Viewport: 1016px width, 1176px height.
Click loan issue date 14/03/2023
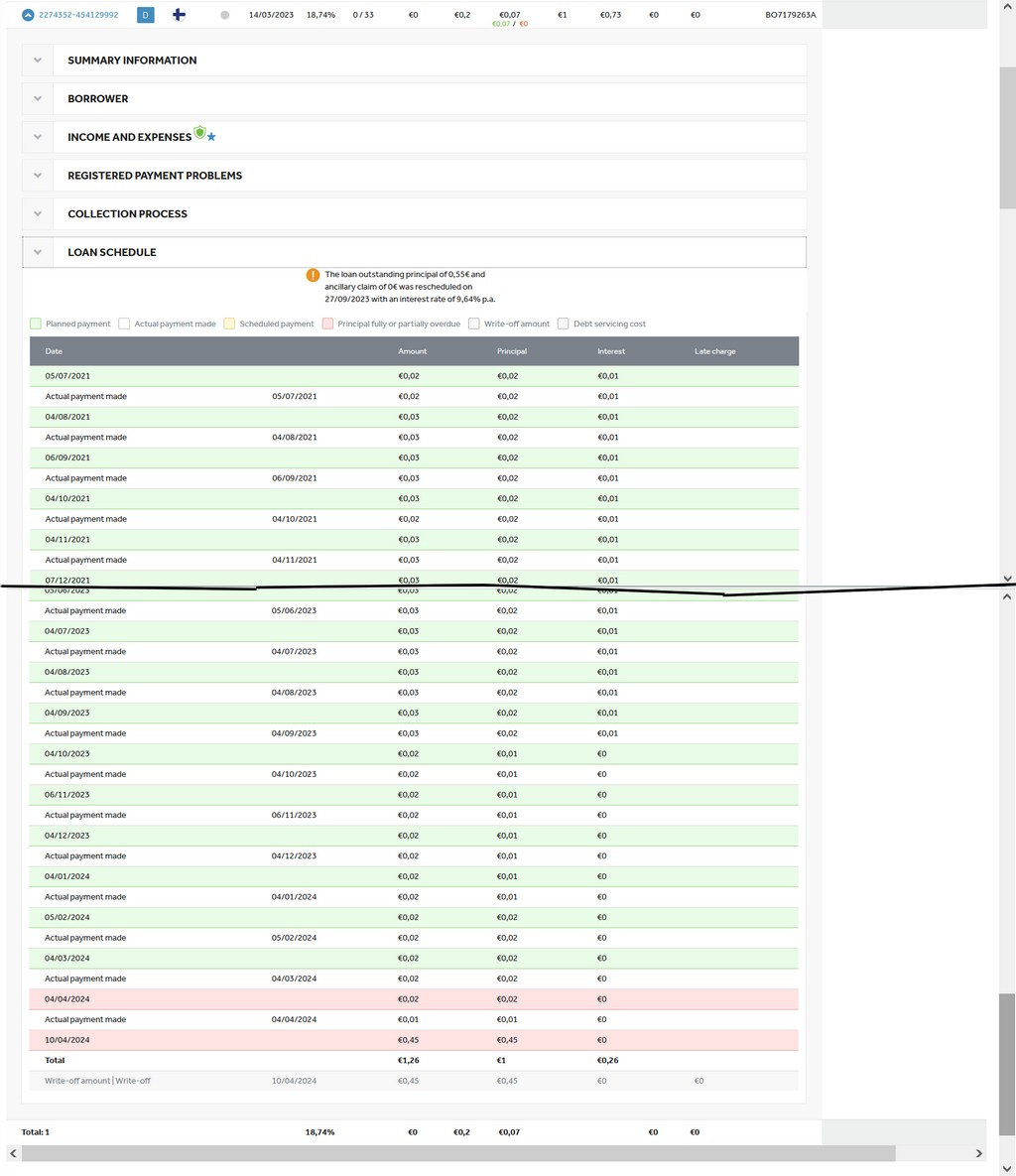(272, 15)
